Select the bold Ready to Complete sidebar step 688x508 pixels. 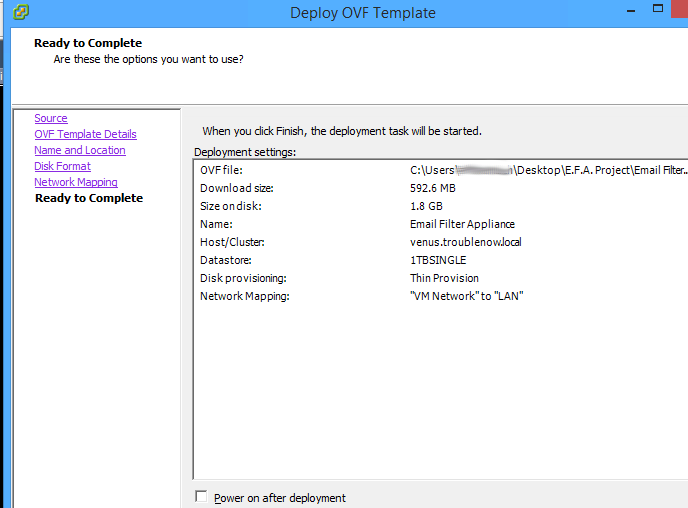(x=89, y=198)
